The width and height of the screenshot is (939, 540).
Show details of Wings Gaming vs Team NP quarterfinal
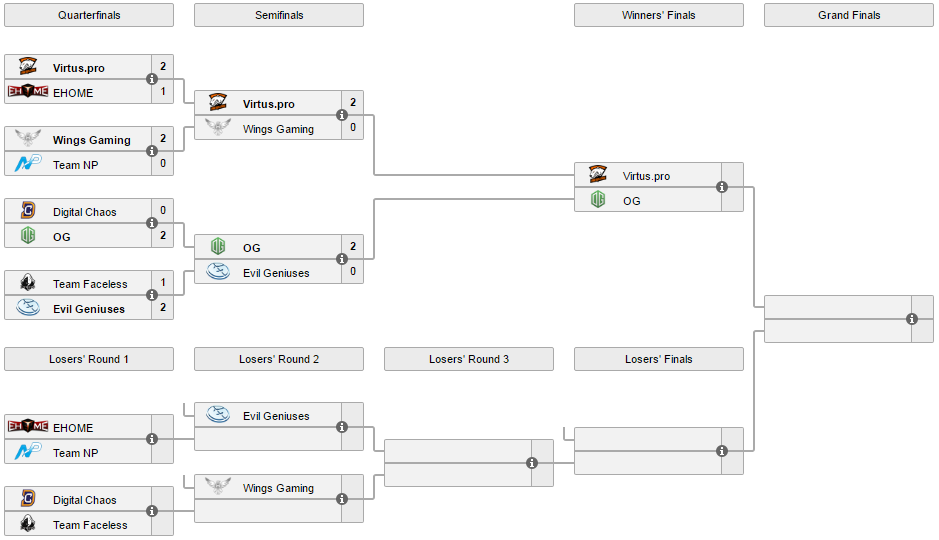click(152, 151)
